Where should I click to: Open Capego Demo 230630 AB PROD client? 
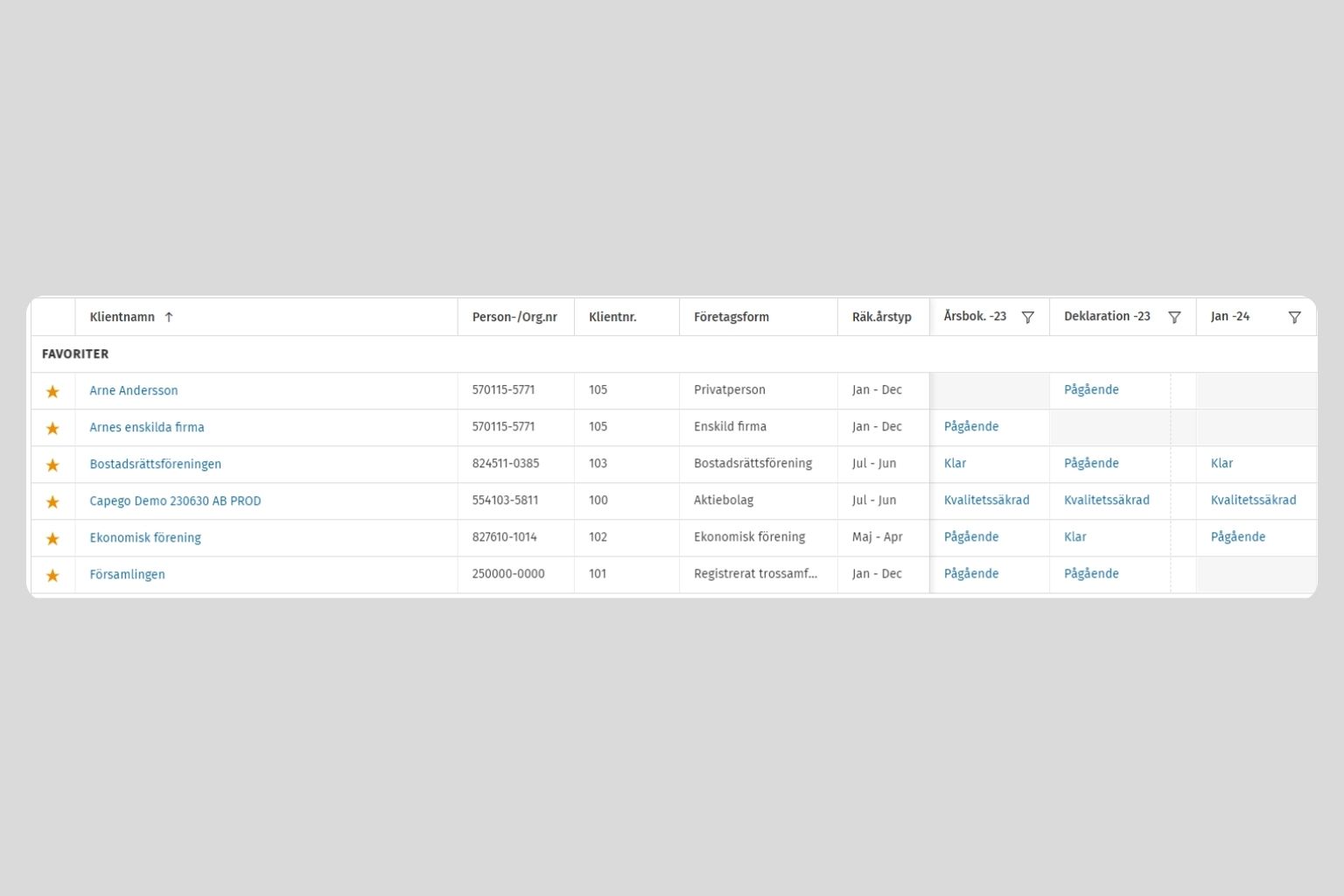pos(175,500)
